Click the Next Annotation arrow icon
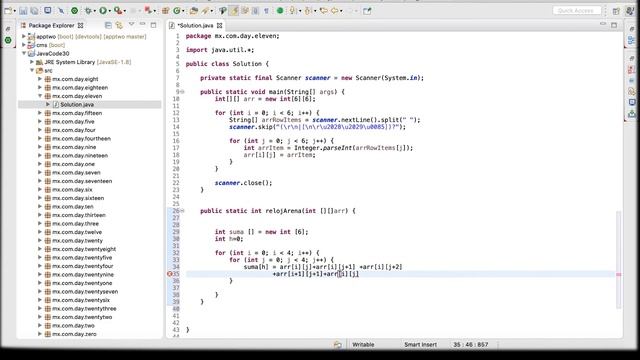 [x=293, y=11]
